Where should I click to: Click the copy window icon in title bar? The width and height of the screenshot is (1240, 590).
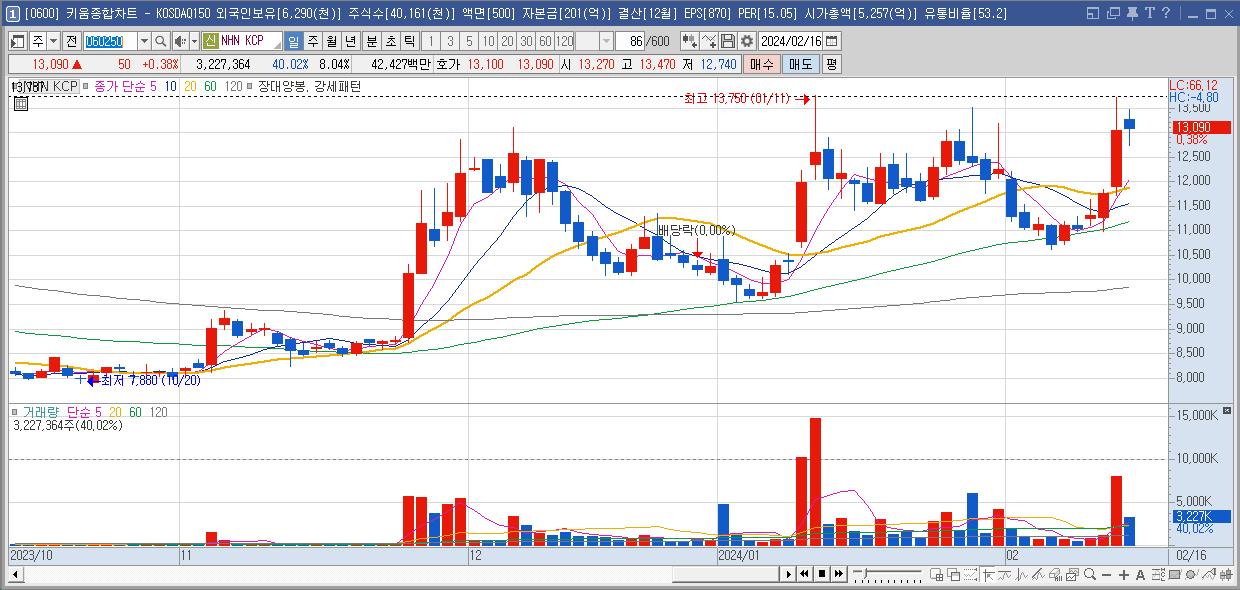[1113, 13]
